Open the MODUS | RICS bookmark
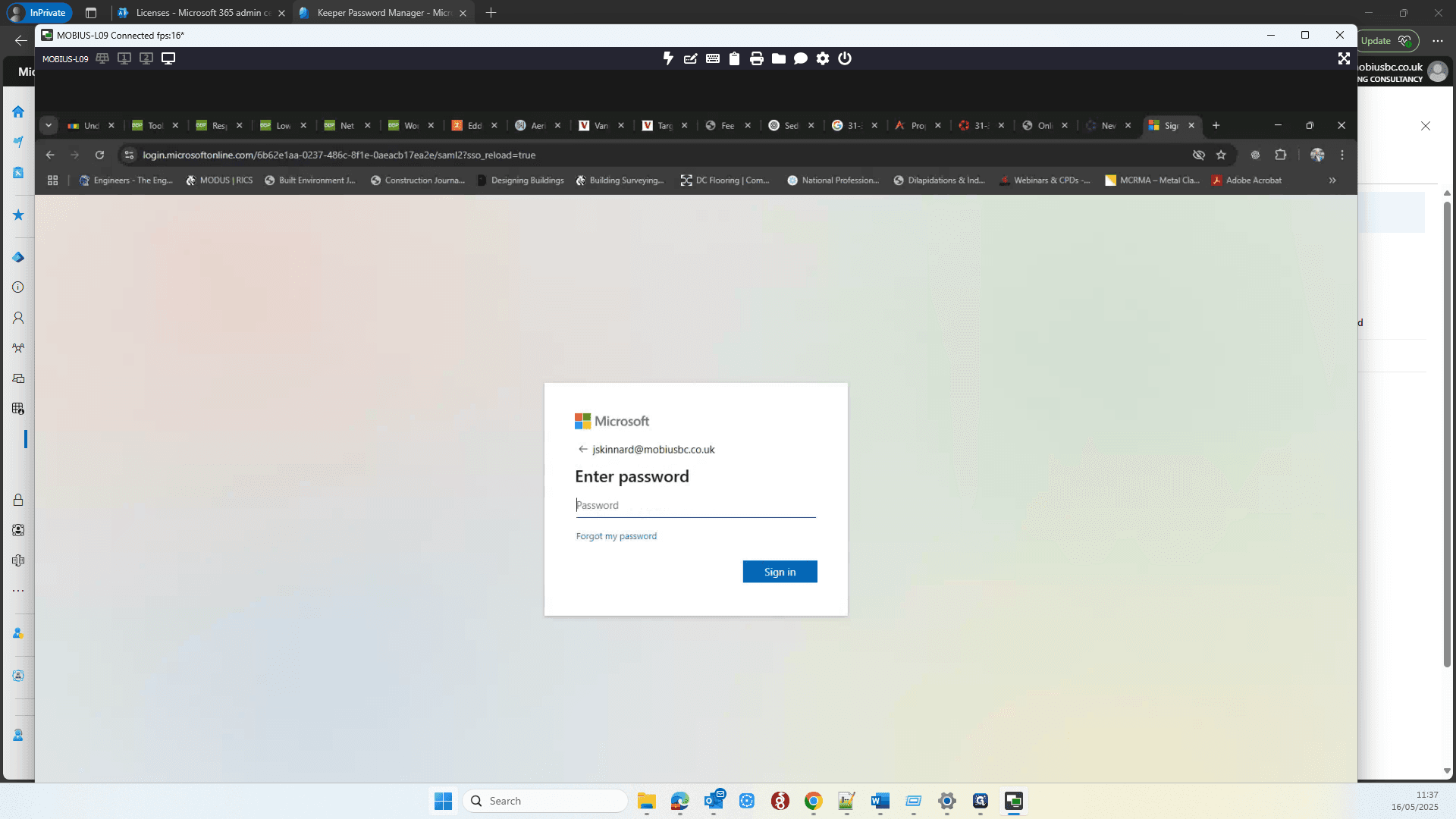This screenshot has height=819, width=1456. pyautogui.click(x=220, y=180)
